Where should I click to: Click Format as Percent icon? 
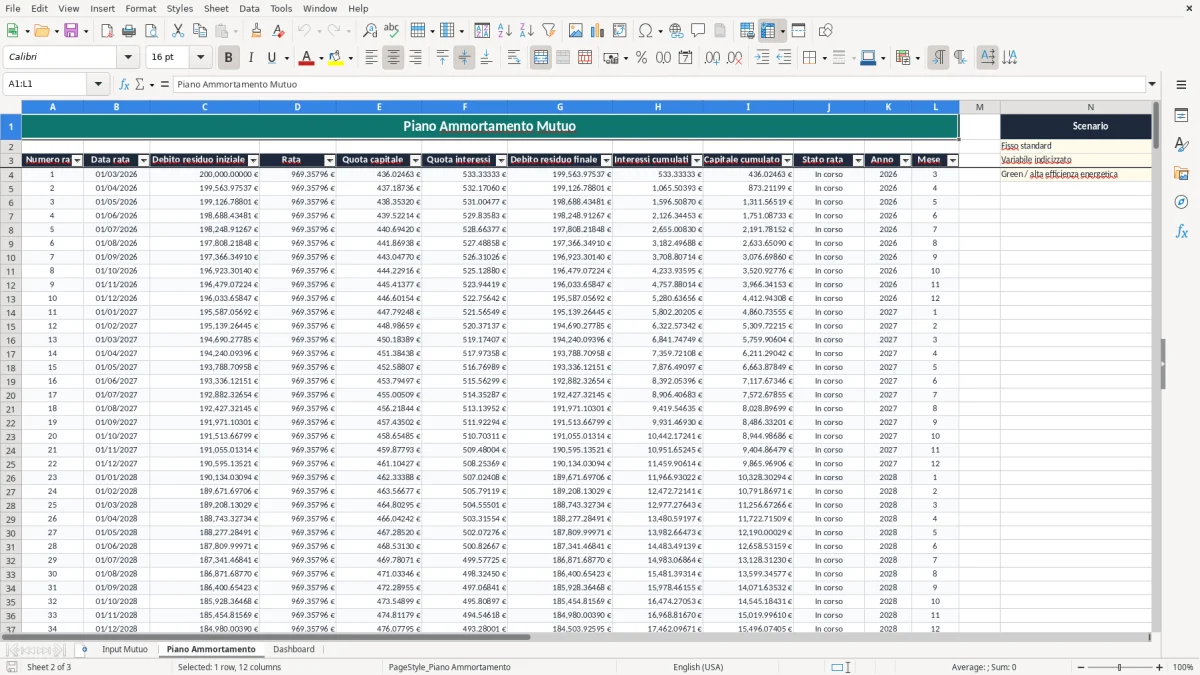tap(641, 58)
